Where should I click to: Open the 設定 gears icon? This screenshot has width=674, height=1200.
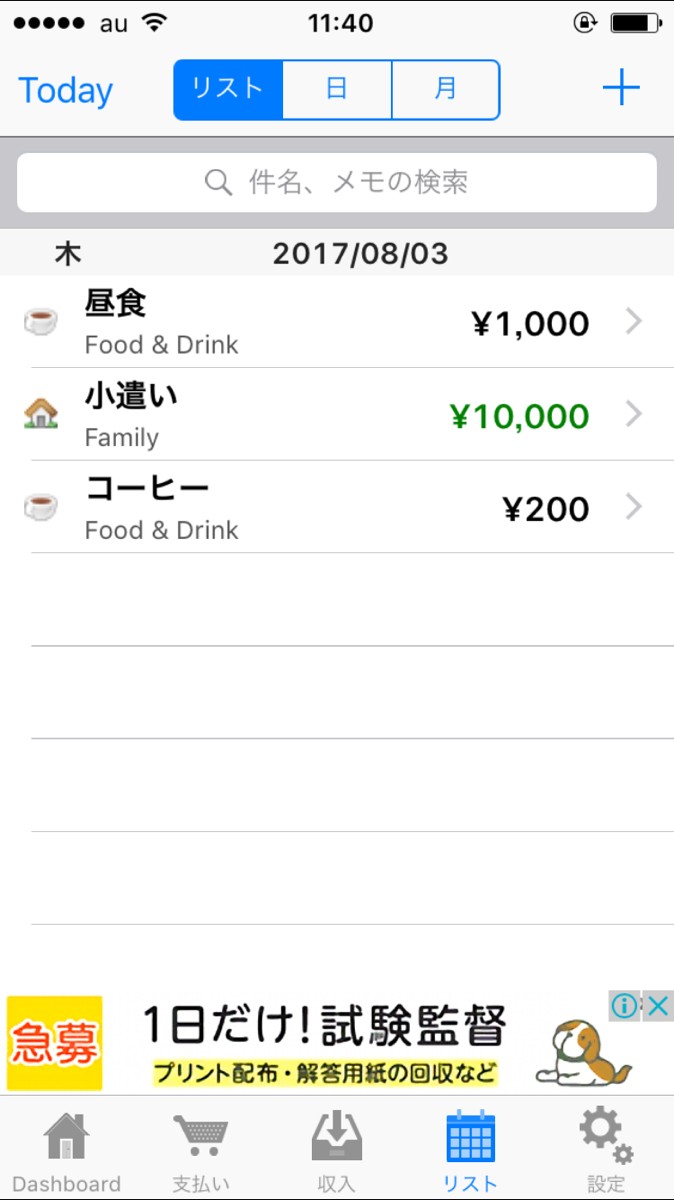(x=605, y=1138)
